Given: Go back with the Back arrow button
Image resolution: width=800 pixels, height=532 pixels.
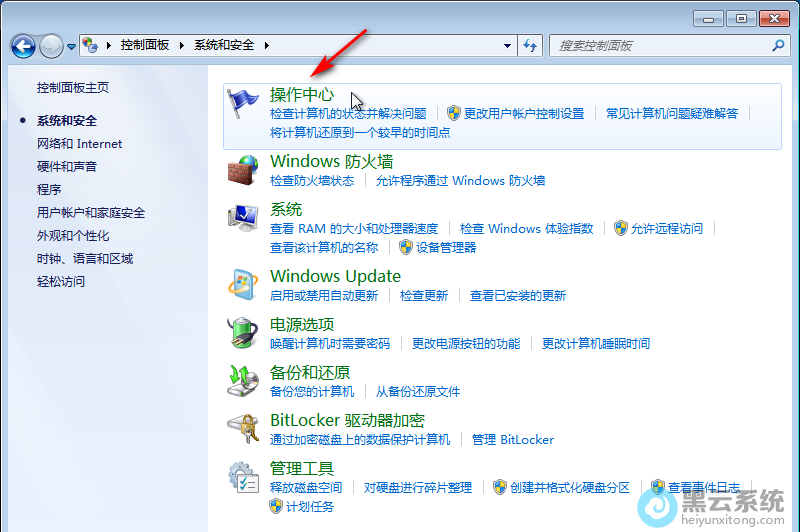Looking at the screenshot, I should tap(23, 46).
